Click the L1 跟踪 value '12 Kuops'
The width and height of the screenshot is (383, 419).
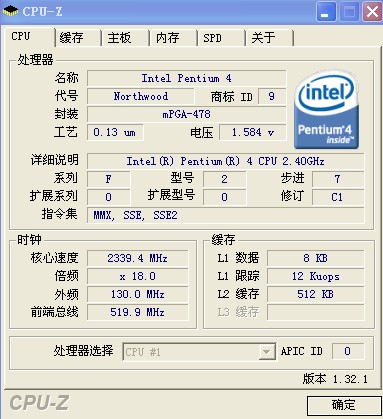tap(316, 276)
